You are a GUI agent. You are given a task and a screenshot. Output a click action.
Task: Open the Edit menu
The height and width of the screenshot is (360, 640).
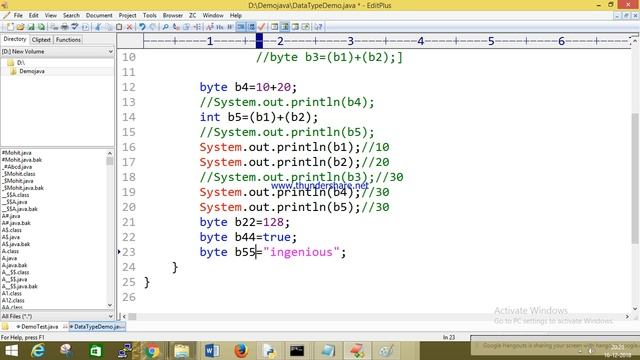[33, 15]
